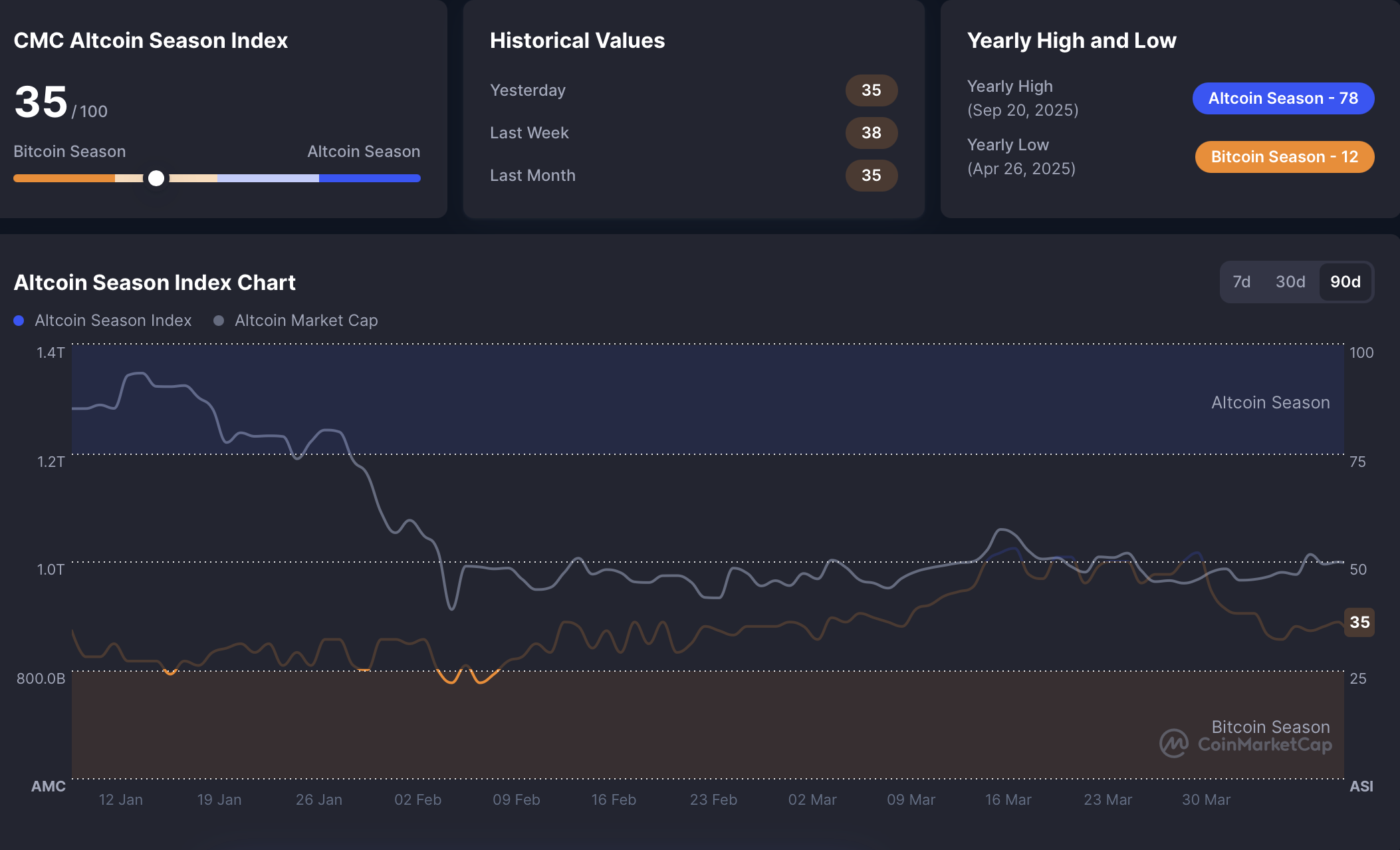Screen dimensions: 1400x850
Task: Click the white slider knob on season gauge
Action: [156, 178]
